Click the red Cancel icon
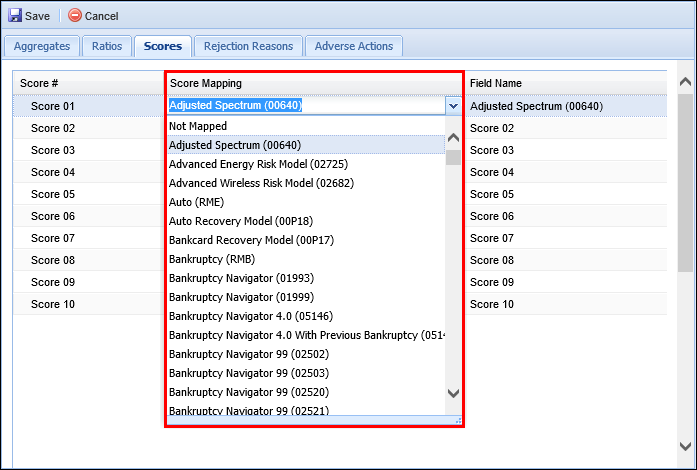The image size is (697, 470). pos(75,16)
